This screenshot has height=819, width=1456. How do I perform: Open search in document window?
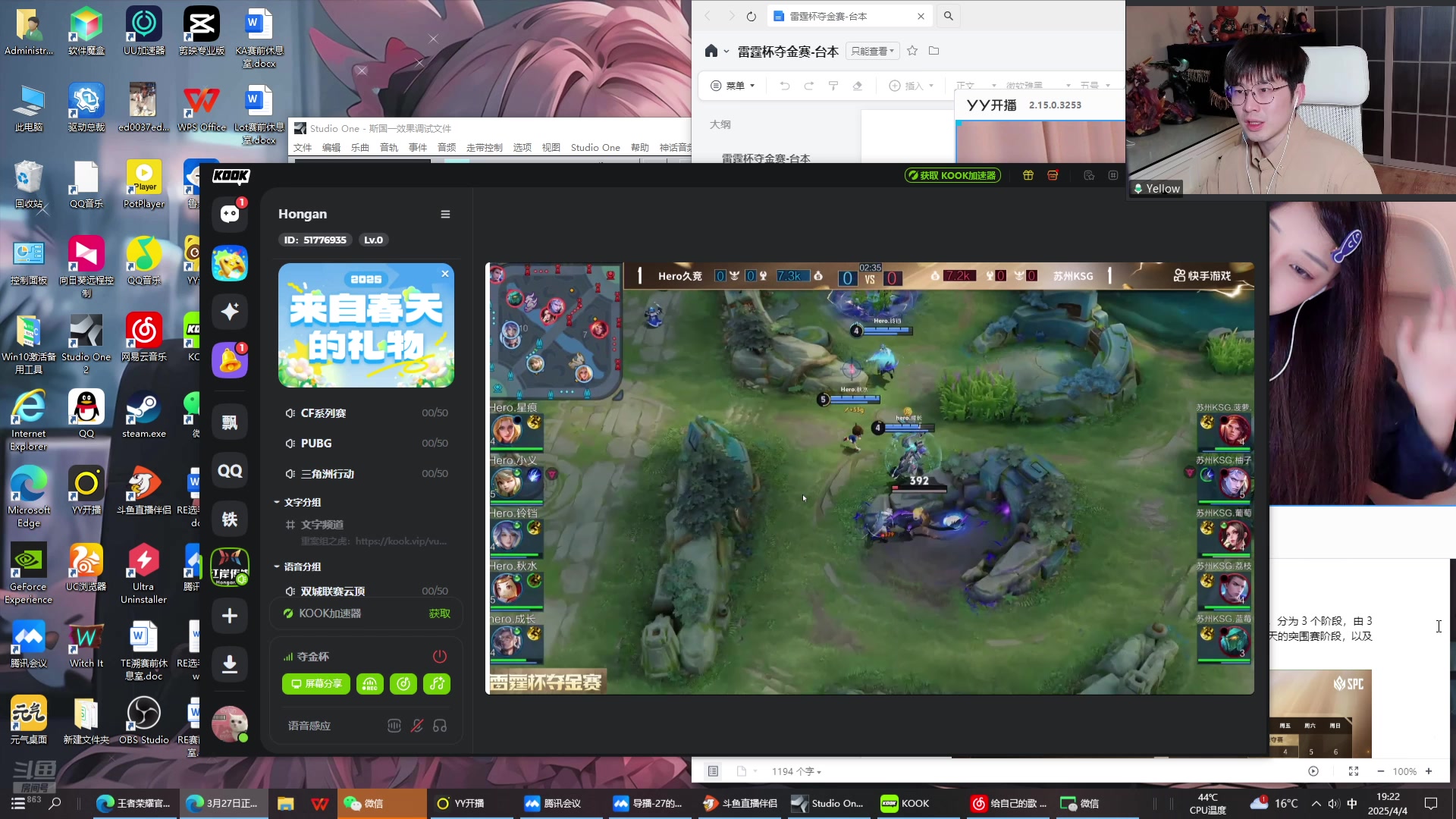(x=948, y=16)
